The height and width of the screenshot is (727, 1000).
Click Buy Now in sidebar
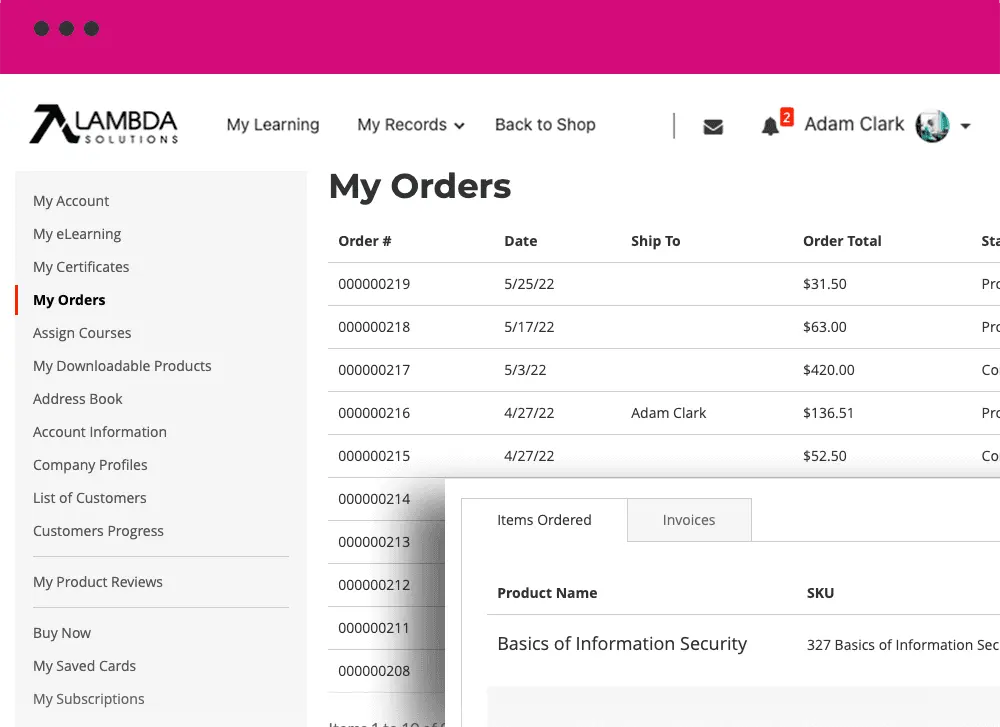(62, 633)
